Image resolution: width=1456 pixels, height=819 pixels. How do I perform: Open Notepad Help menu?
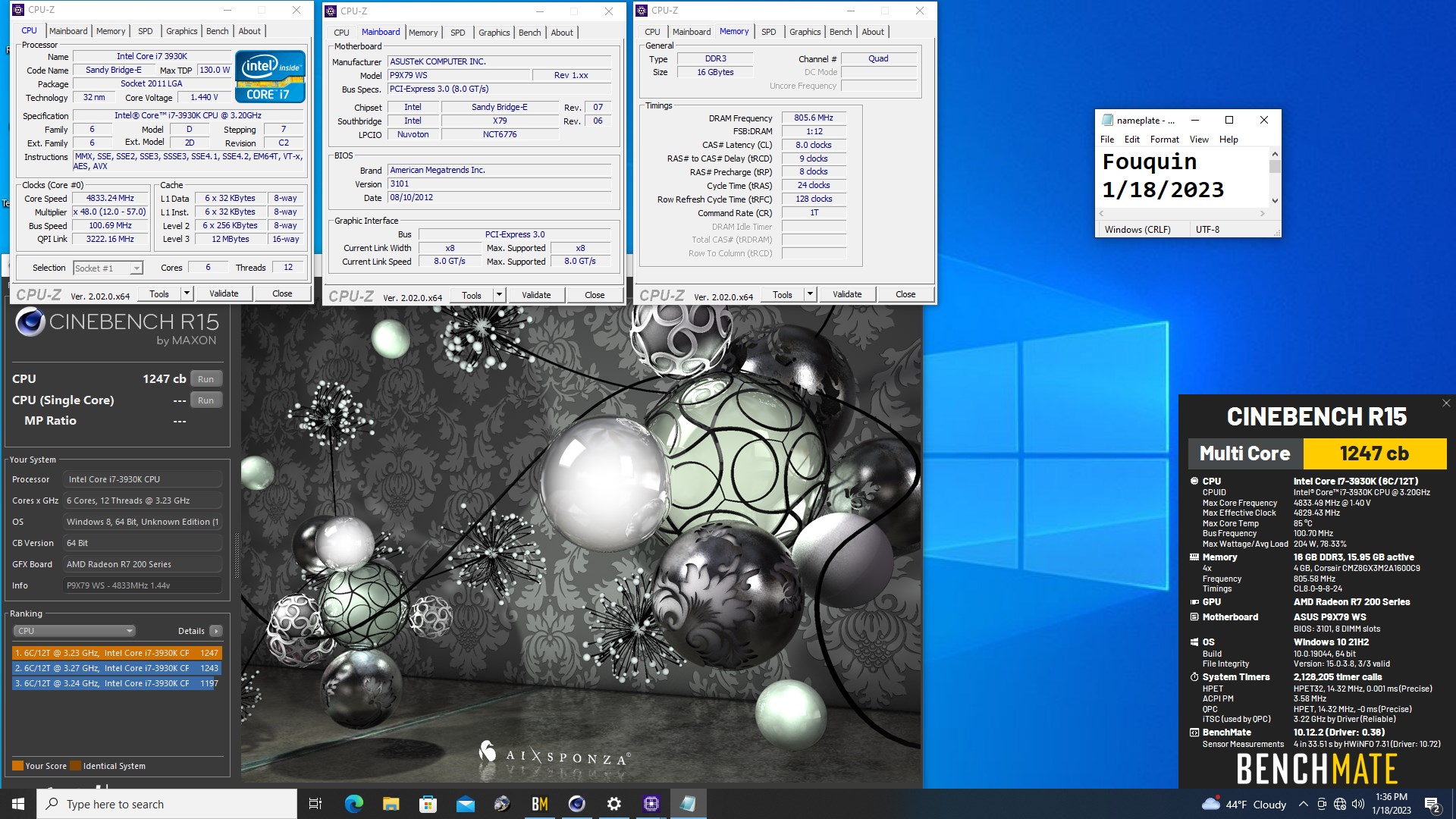tap(1228, 140)
